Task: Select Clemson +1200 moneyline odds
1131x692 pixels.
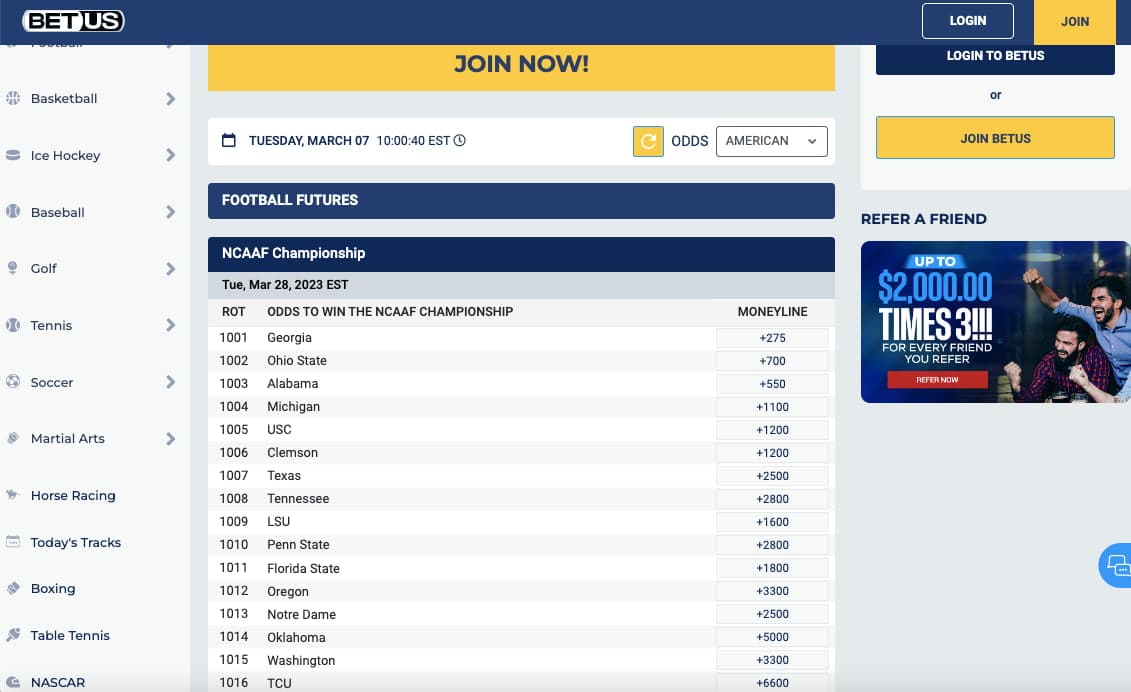Action: (x=772, y=453)
